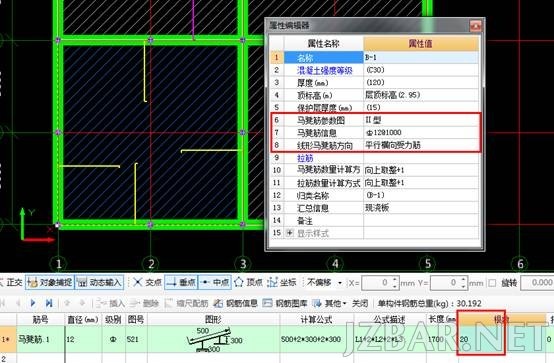Select 马凳筋.1 rebar row name cell
This screenshot has width=554, height=363.
(x=40, y=339)
